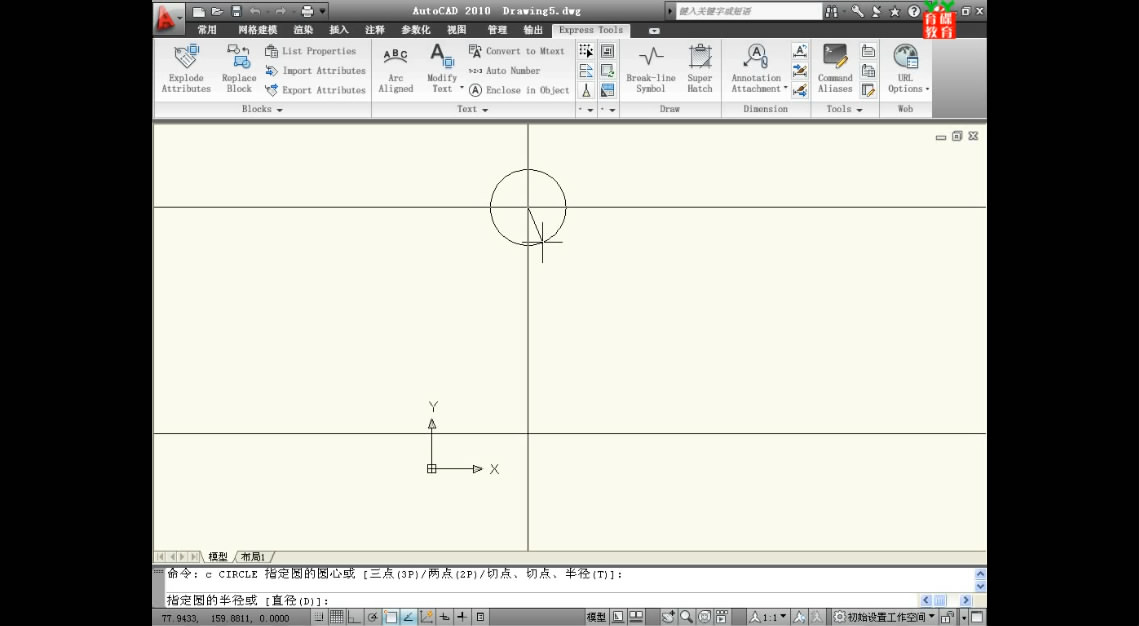
Task: Click Convert to Mtext button
Action: pos(516,51)
